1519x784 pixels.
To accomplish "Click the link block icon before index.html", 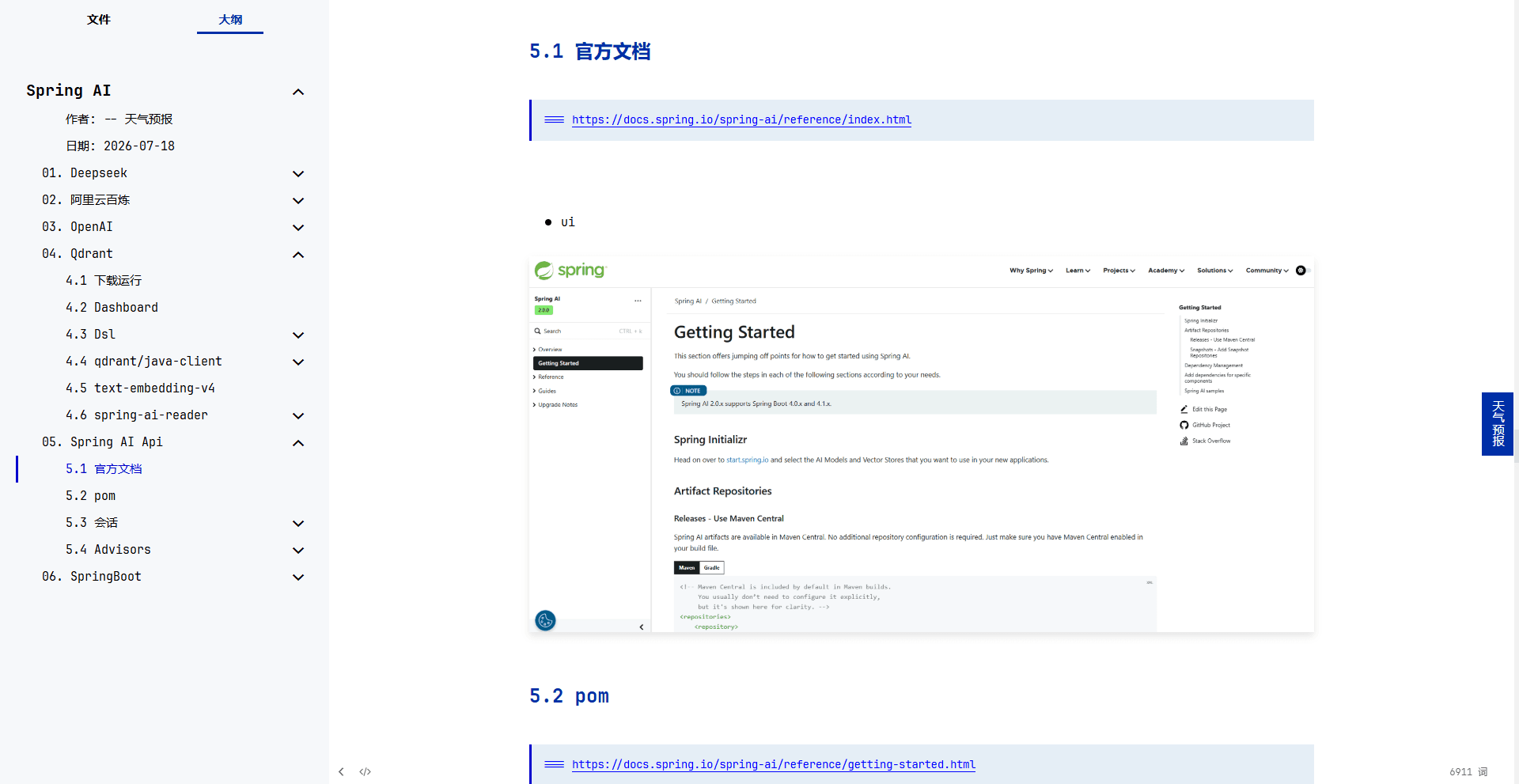I will coord(555,119).
